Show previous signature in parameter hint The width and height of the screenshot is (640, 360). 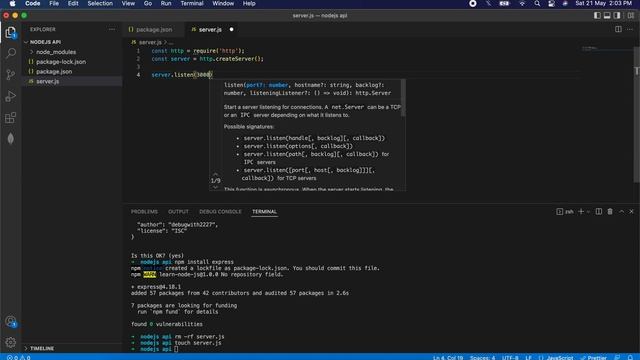coord(216,174)
